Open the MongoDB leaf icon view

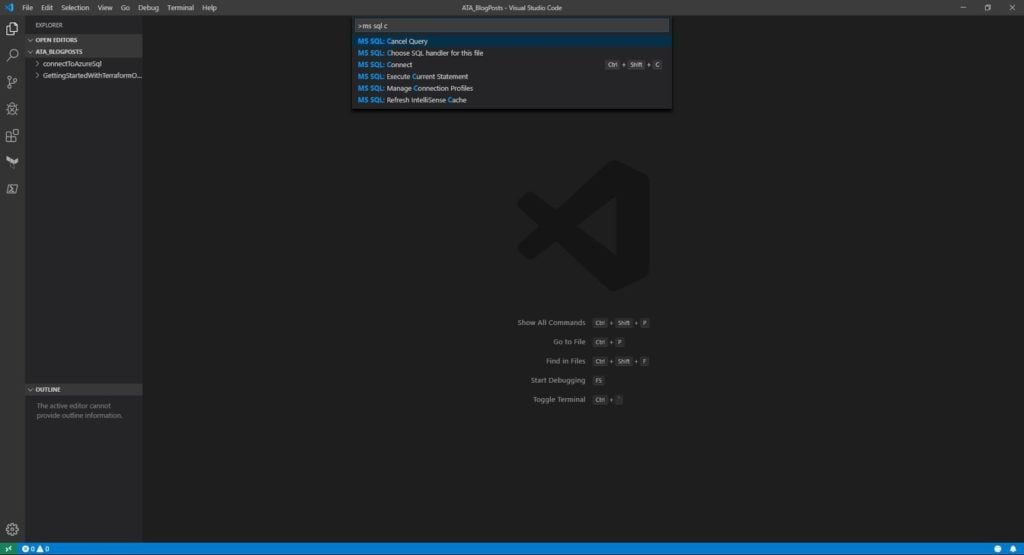click(12, 162)
